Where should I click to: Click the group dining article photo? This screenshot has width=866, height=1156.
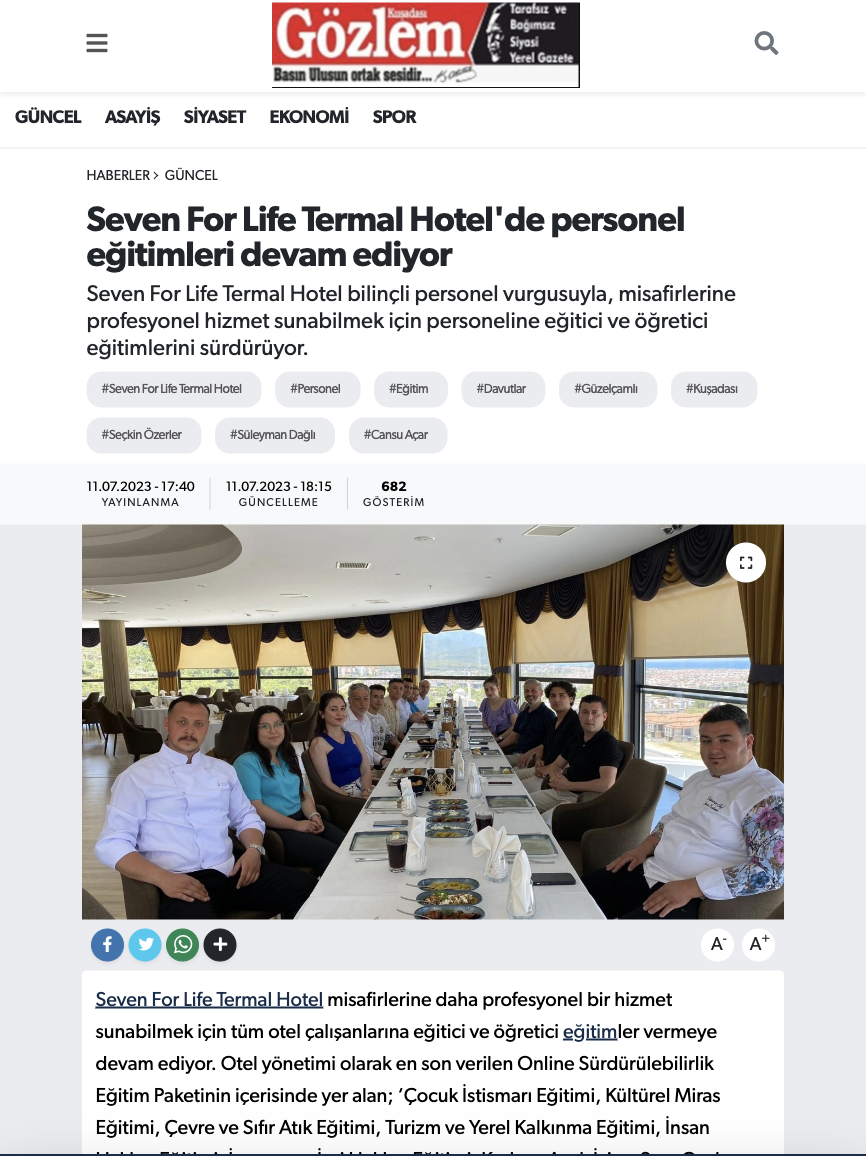point(433,722)
